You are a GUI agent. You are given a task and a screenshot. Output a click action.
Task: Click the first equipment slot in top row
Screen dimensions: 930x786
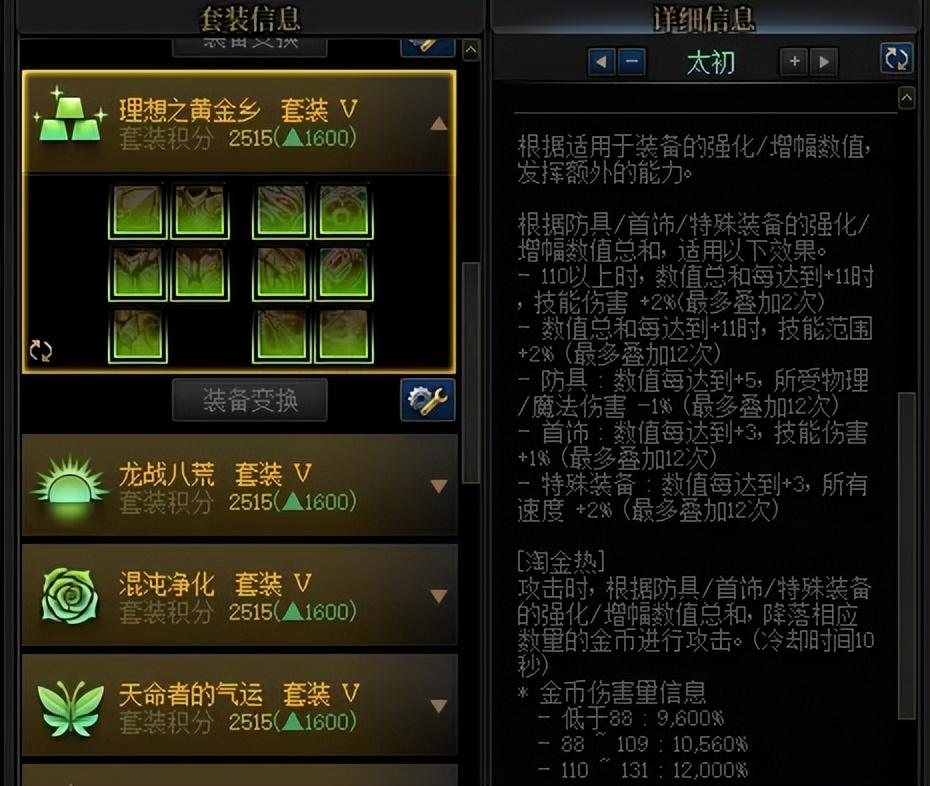(x=138, y=212)
